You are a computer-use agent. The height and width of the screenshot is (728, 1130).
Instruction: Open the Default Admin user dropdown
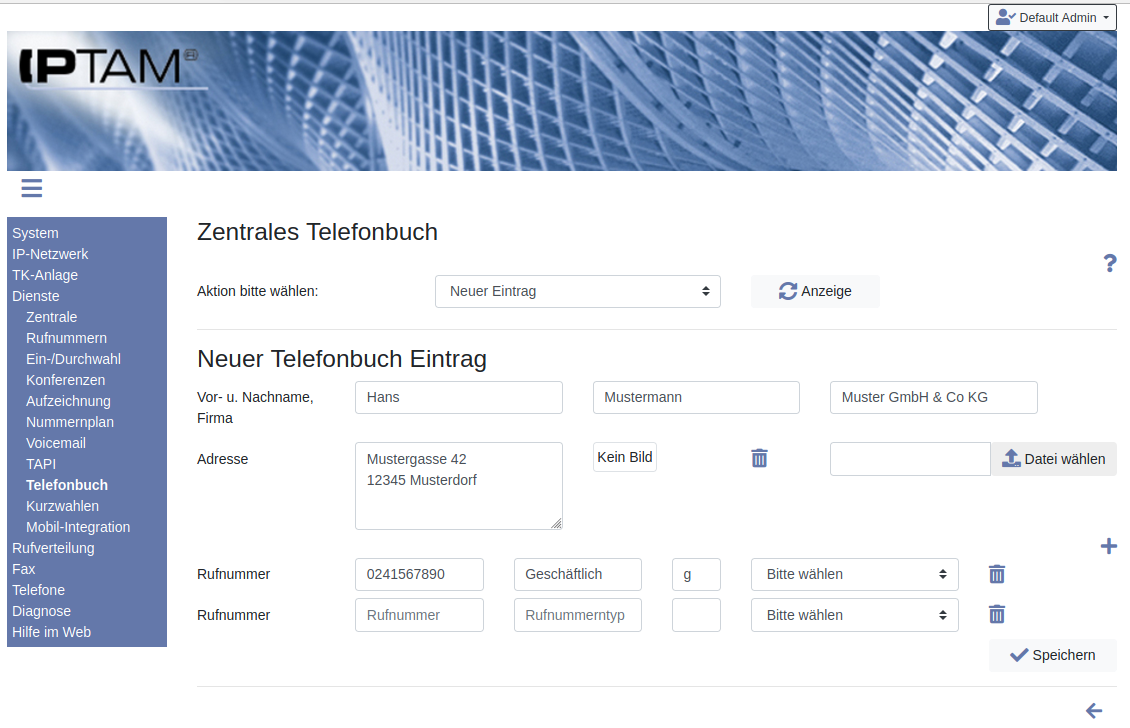(x=1052, y=17)
